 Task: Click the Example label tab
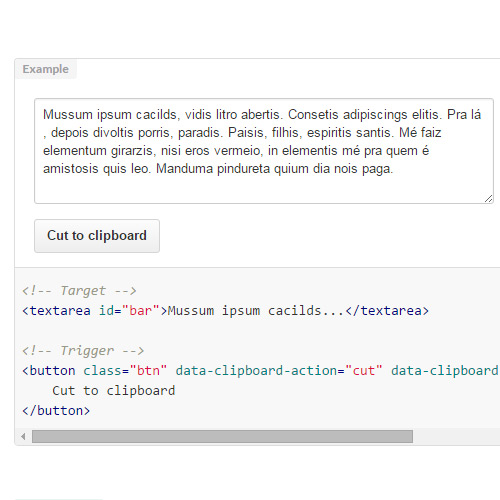click(46, 69)
